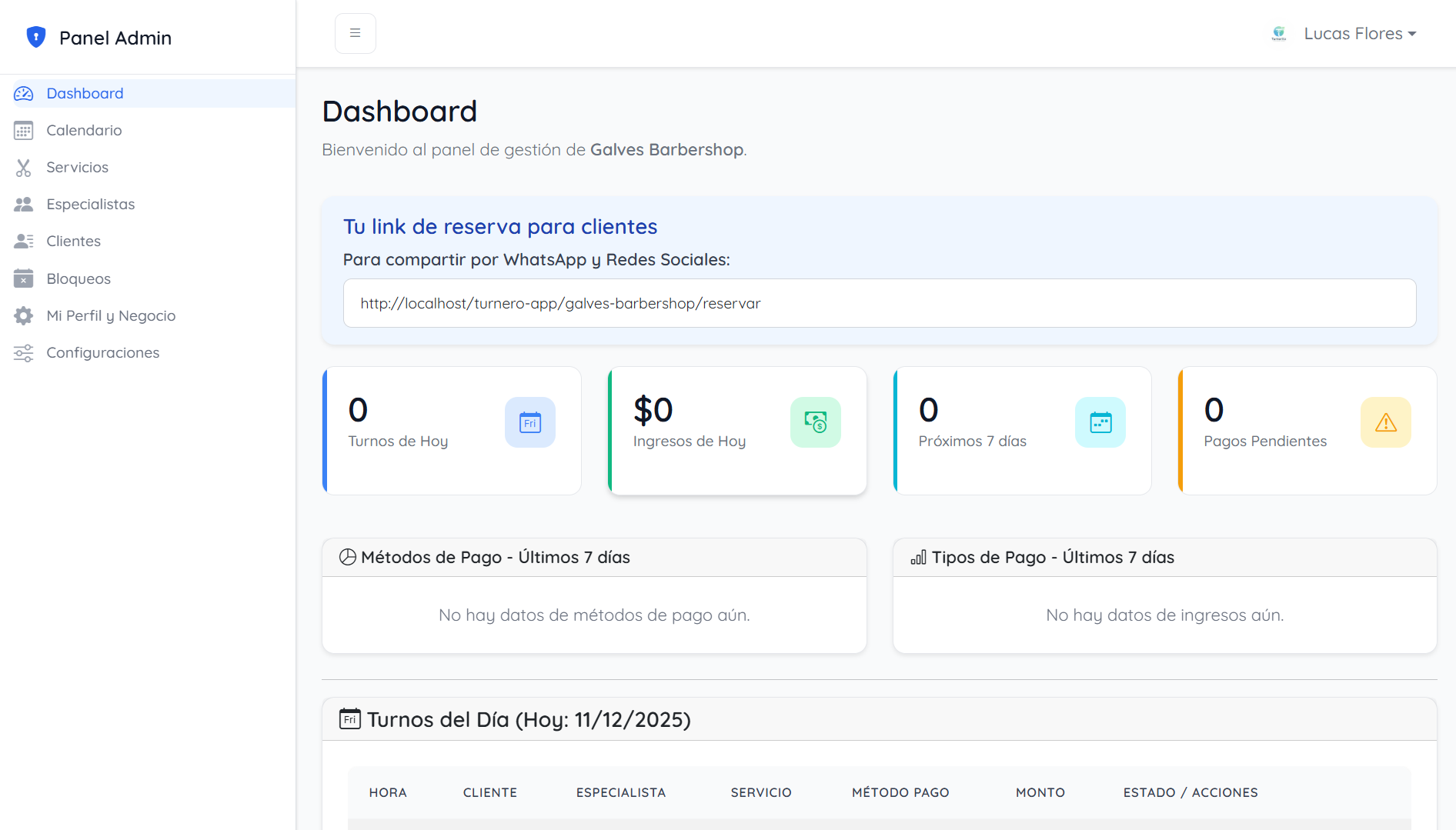Open the Dashboard menu item
The height and width of the screenshot is (830, 1456).
point(148,94)
